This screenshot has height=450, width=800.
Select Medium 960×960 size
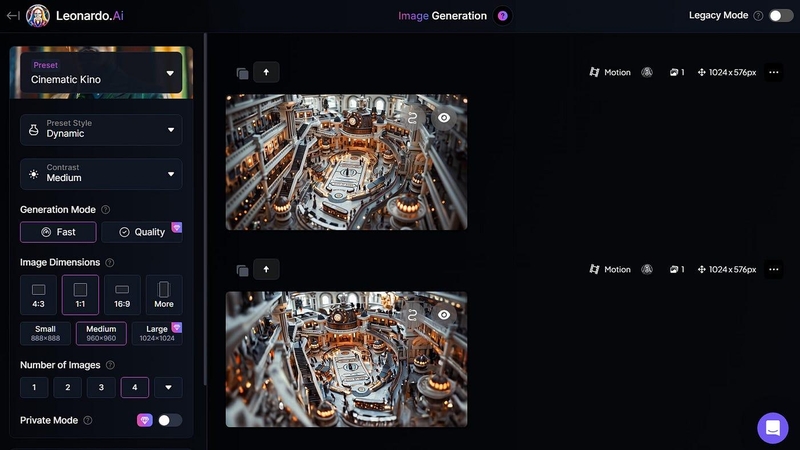click(101, 334)
